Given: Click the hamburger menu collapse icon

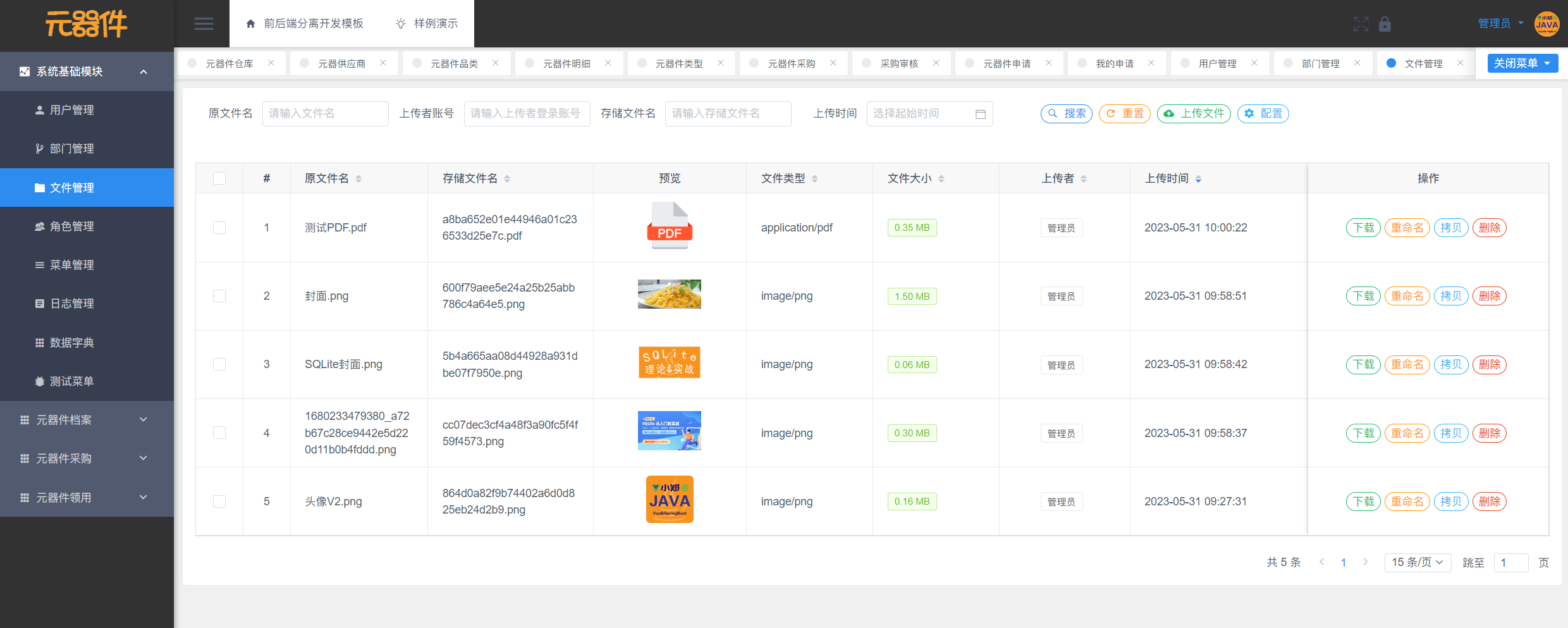Looking at the screenshot, I should coord(204,24).
